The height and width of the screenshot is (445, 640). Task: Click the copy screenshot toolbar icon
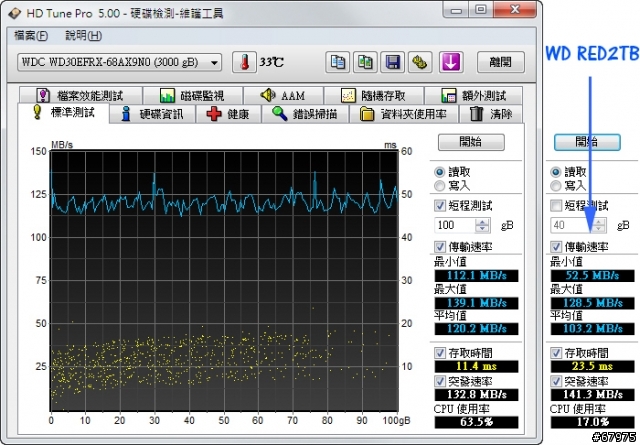tap(365, 62)
